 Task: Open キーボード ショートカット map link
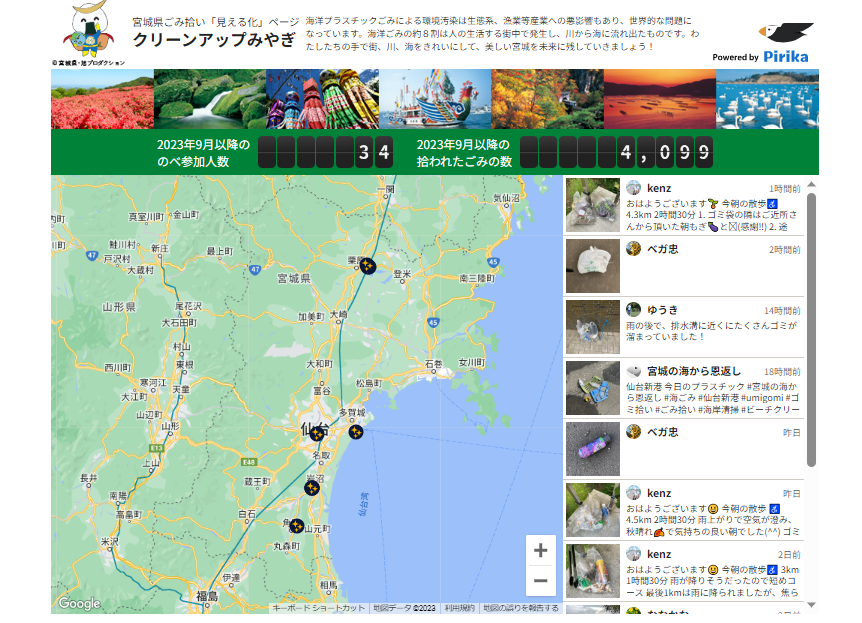tap(318, 608)
